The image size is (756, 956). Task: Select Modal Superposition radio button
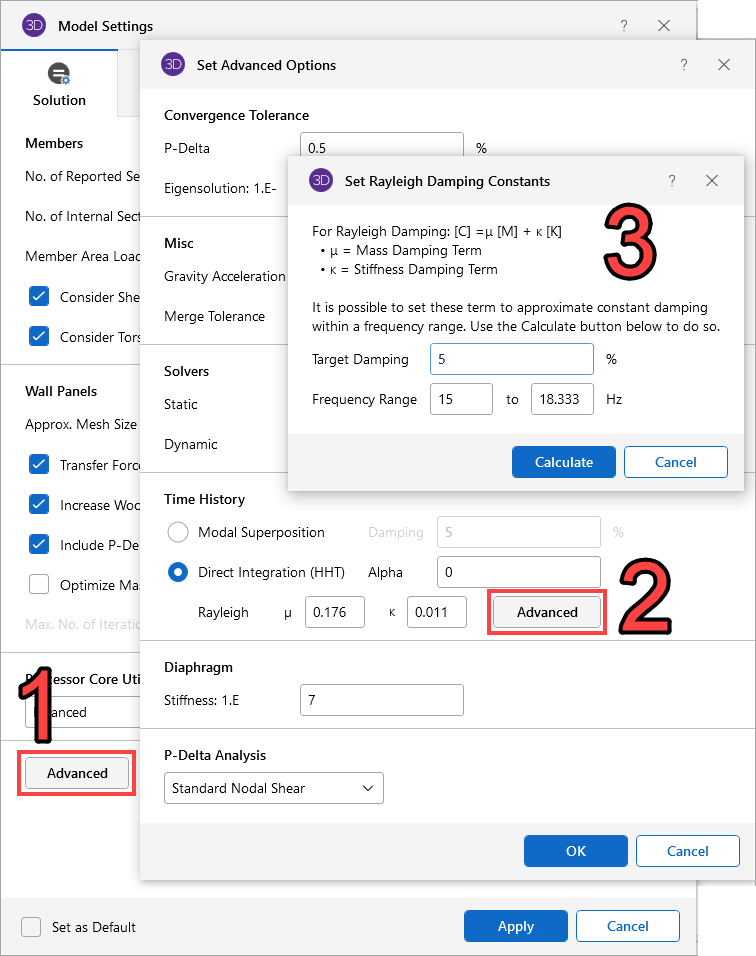click(x=178, y=532)
